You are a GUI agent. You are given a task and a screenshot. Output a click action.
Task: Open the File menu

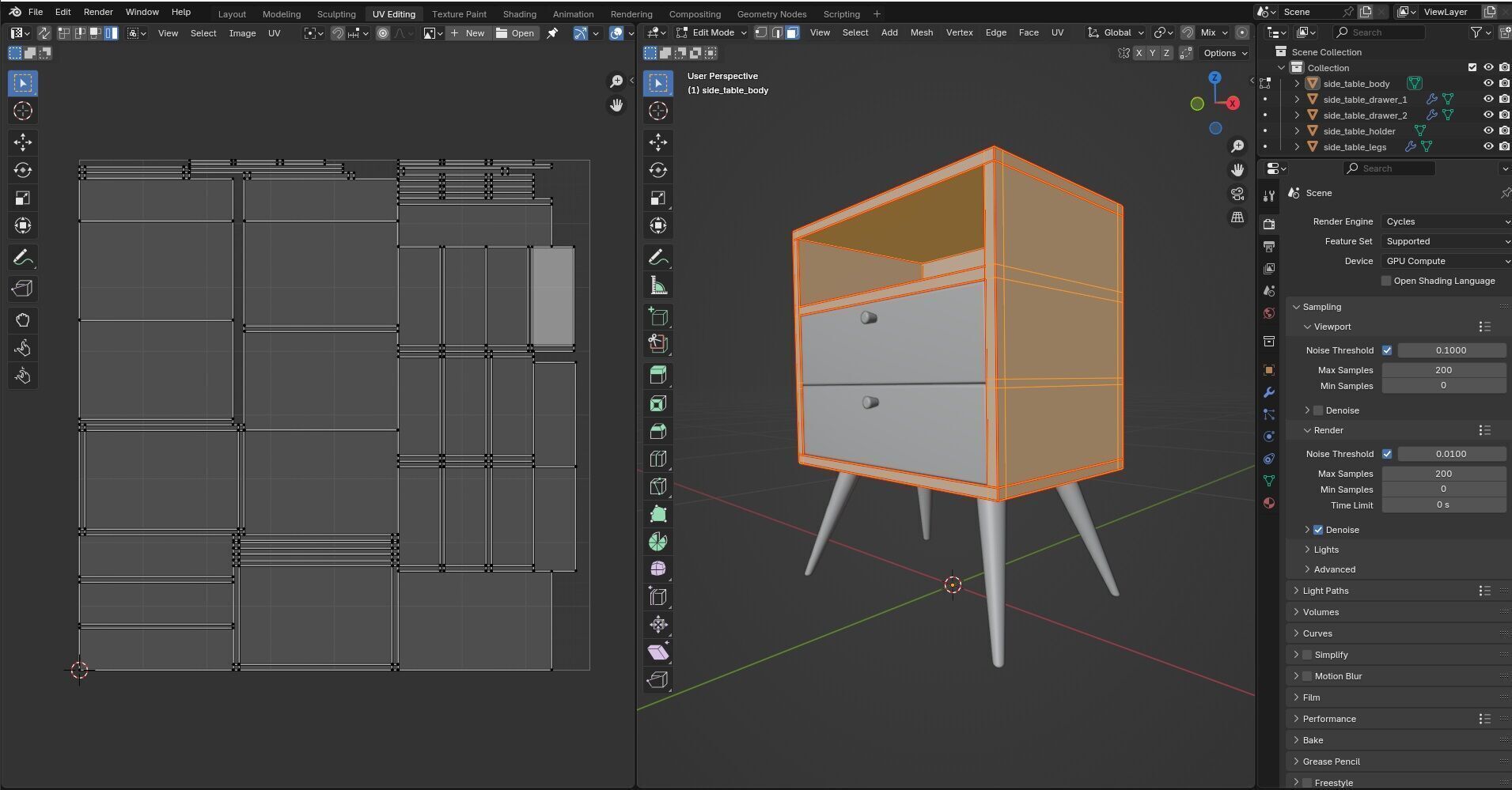coord(36,12)
